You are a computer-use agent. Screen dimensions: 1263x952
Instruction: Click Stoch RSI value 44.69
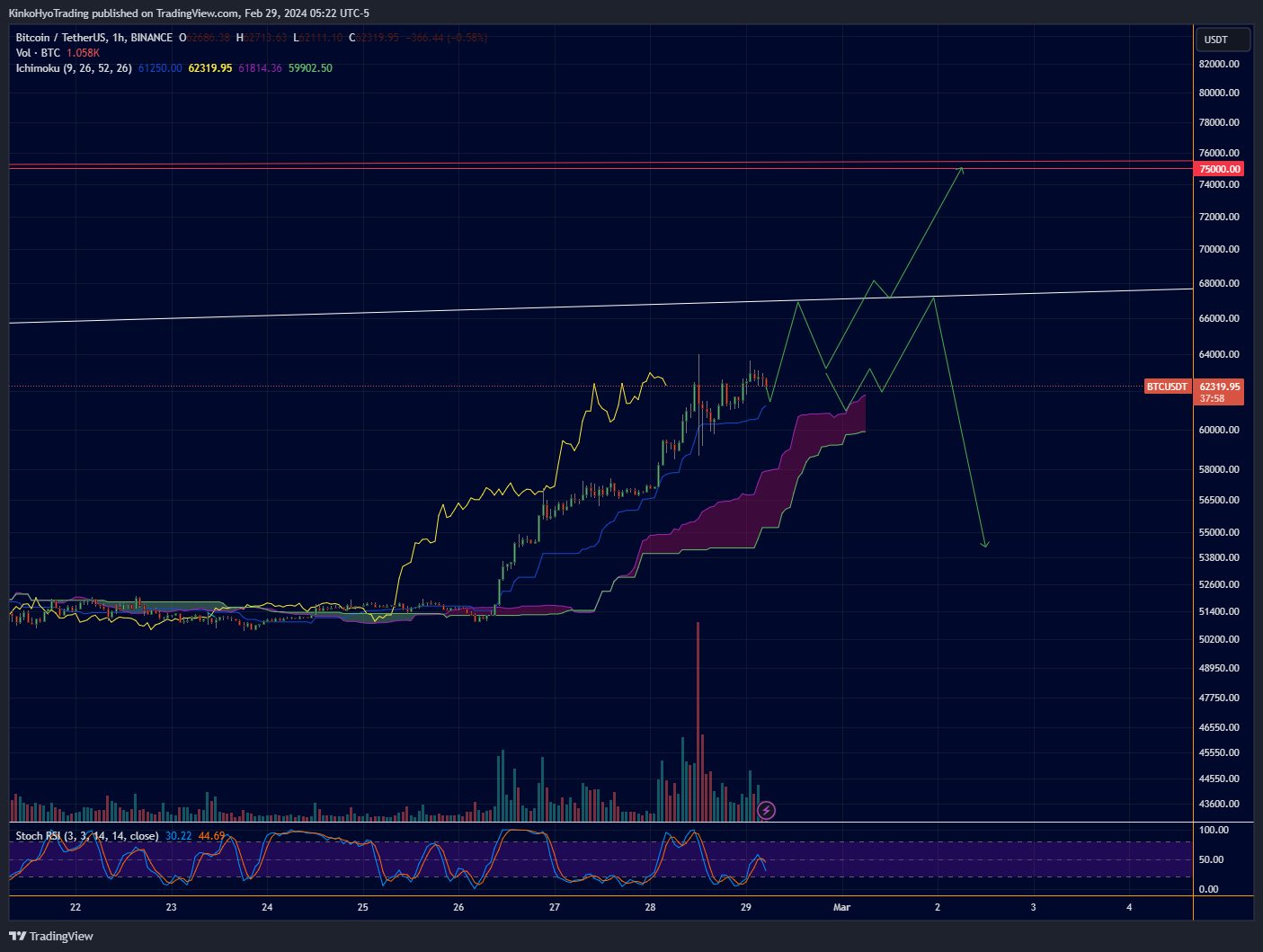click(x=211, y=836)
